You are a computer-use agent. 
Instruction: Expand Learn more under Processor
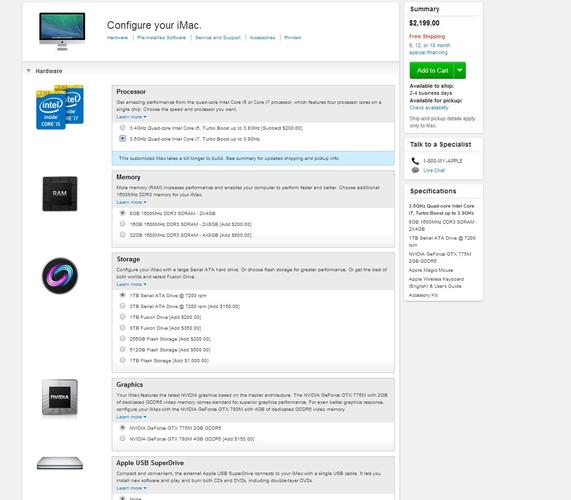click(x=131, y=117)
